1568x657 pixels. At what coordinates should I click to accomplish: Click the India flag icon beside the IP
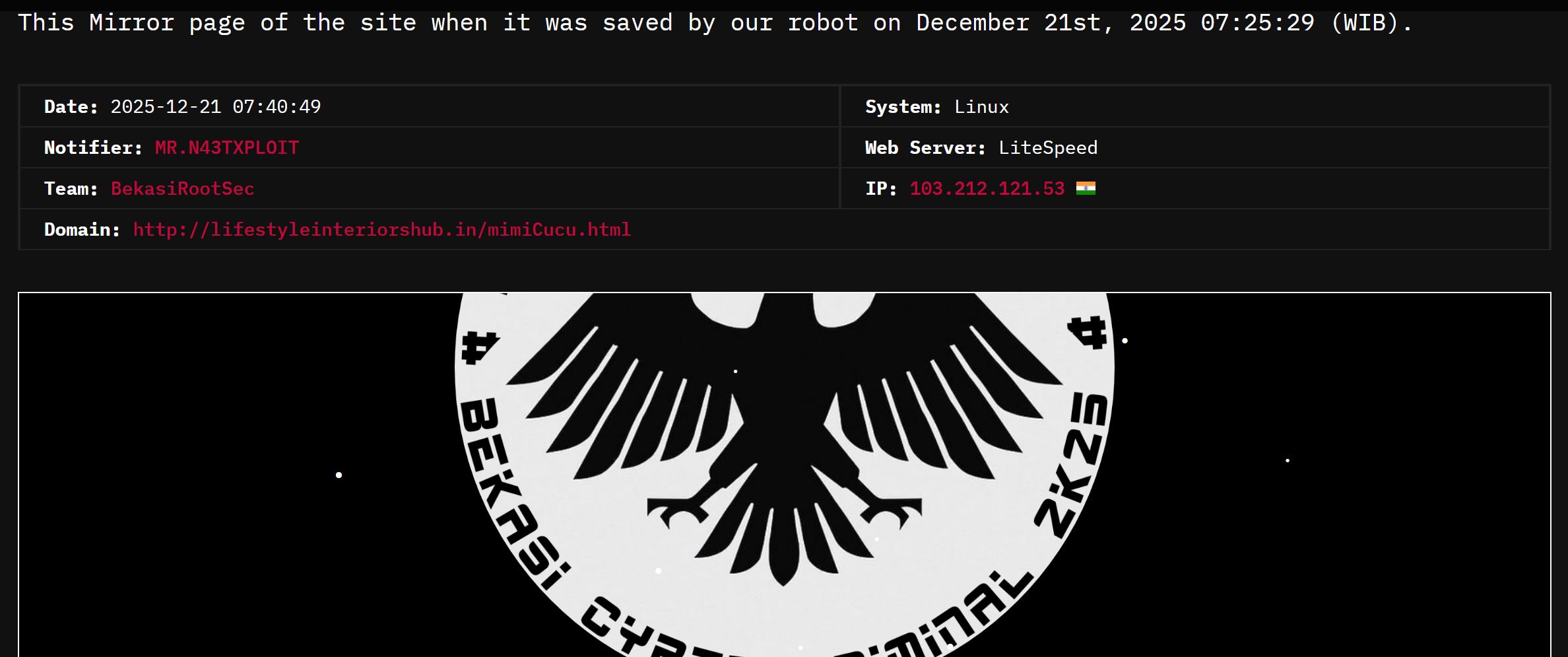[1086, 188]
